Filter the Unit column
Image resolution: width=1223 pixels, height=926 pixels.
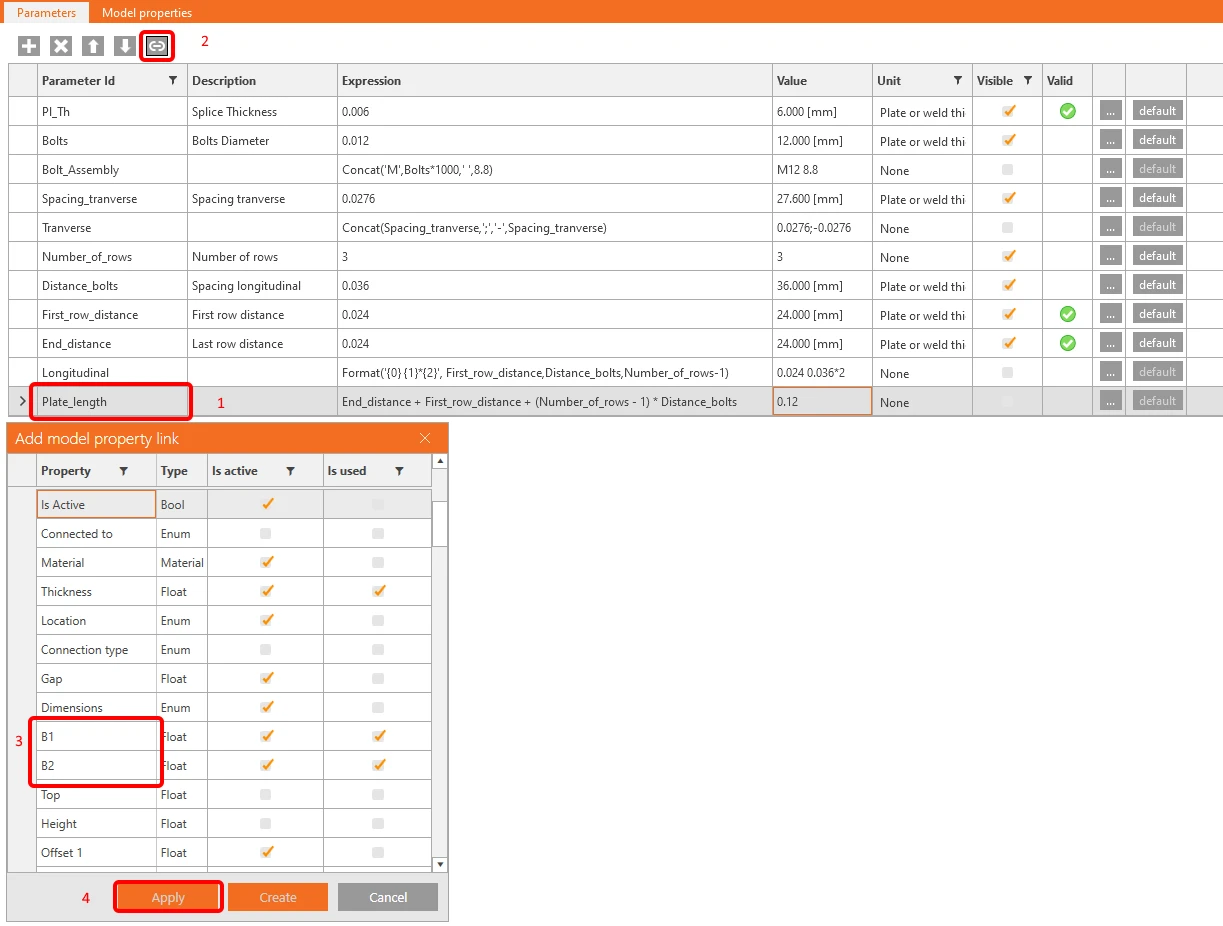(x=957, y=80)
